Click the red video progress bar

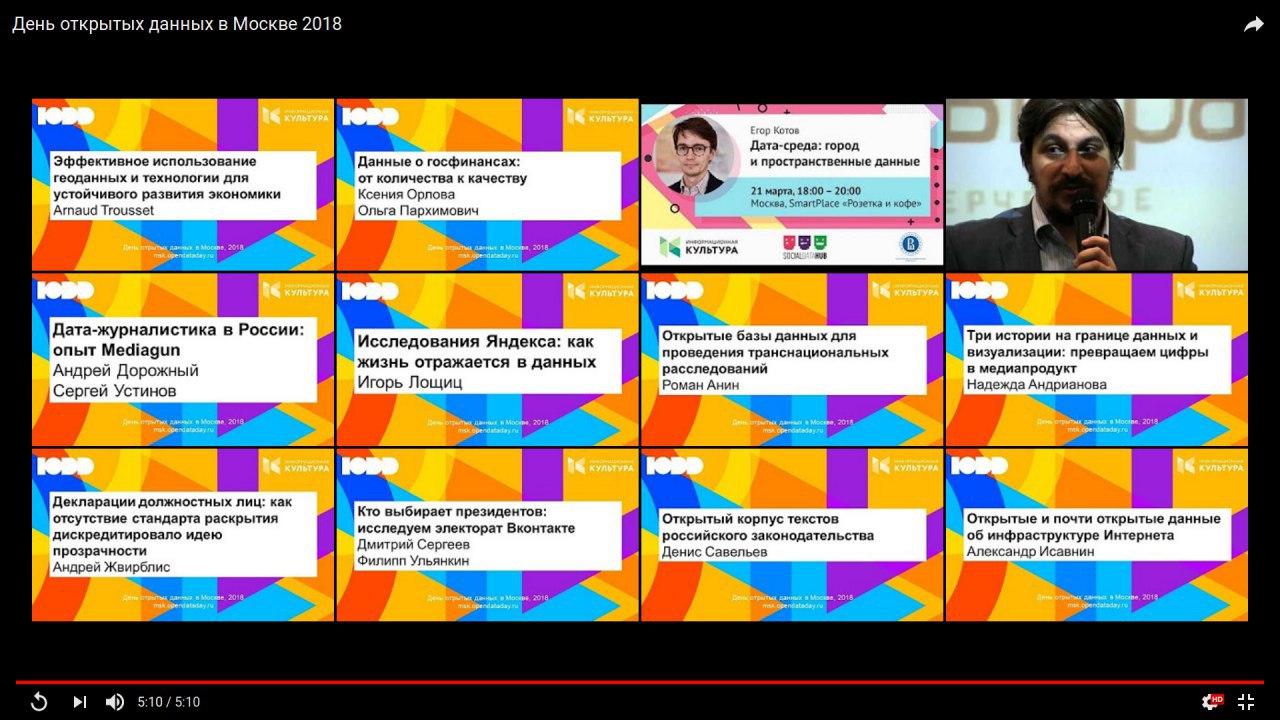640,682
